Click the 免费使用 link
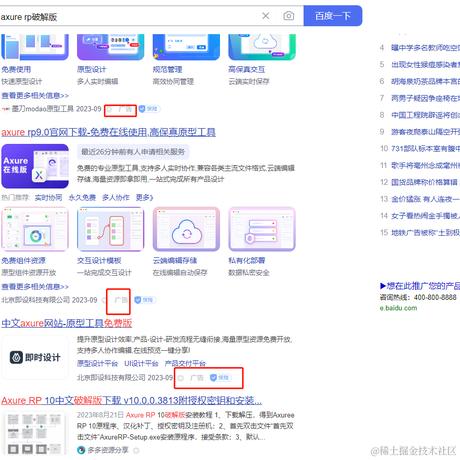This screenshot has height=460, width=460. (x=16, y=69)
